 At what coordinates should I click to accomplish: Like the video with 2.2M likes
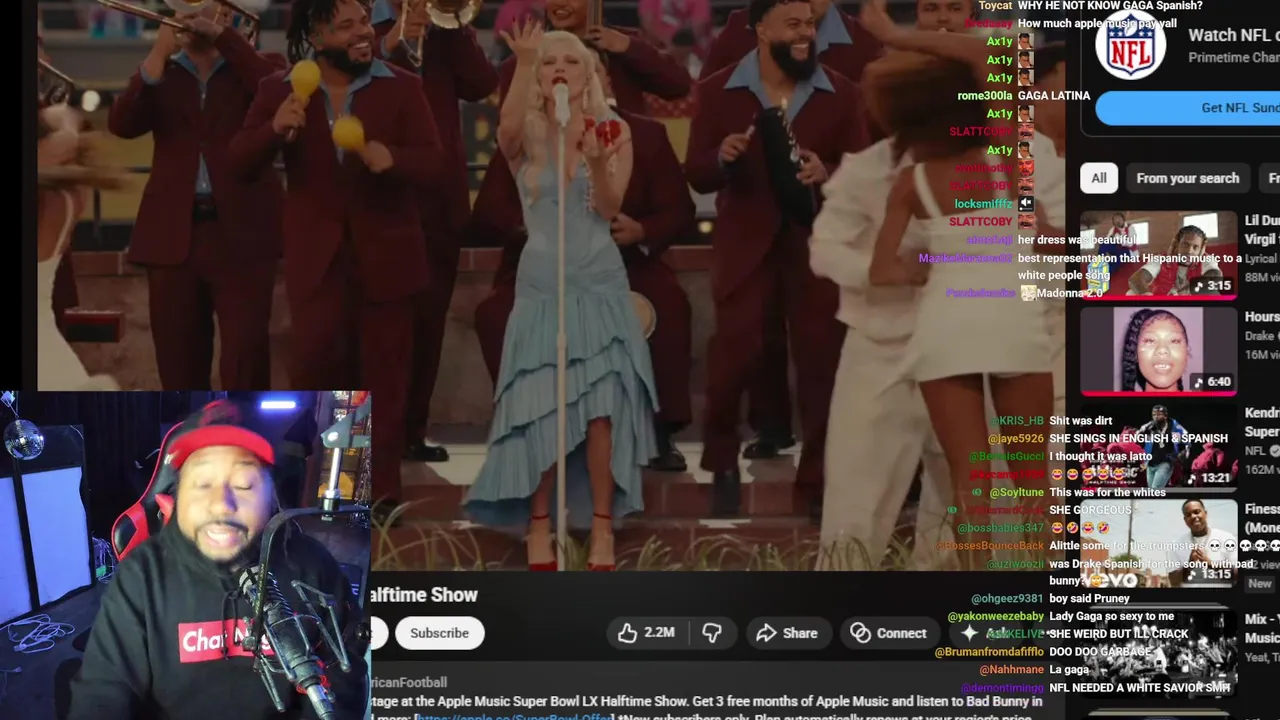[x=646, y=633]
